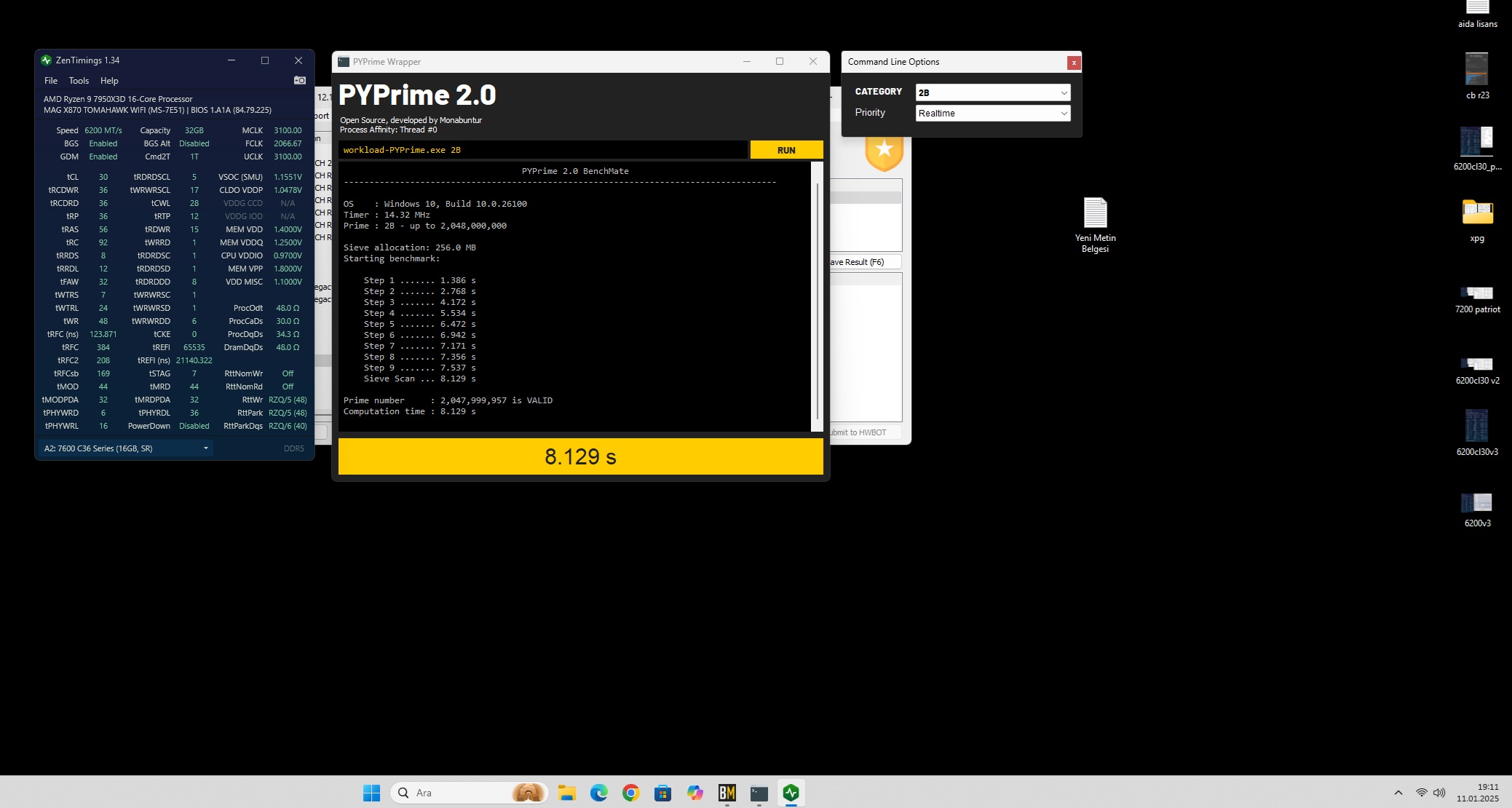Click the ZenTimings app logo in title bar
Viewport: 1512px width, 808px height.
click(x=47, y=60)
